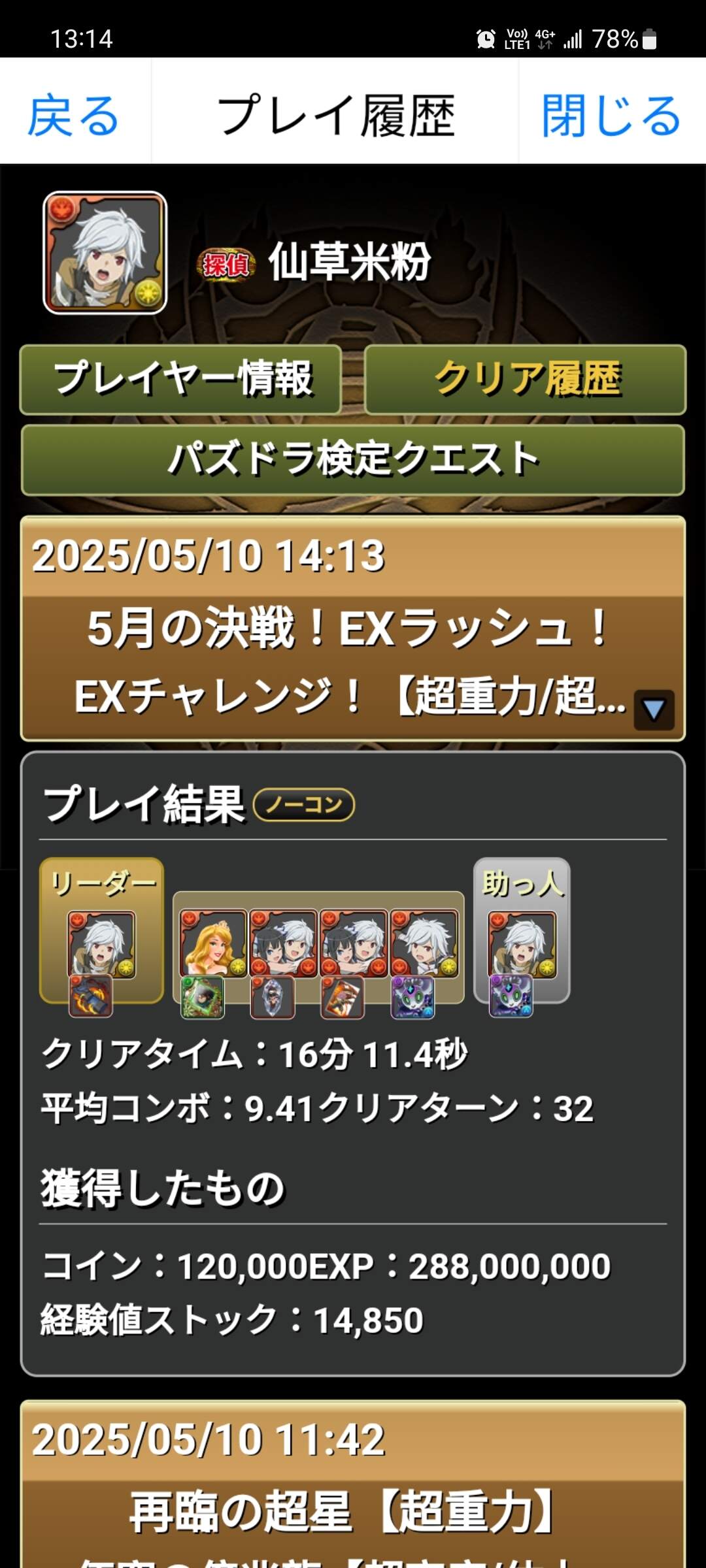Tap the leader's assist weapon icon
This screenshot has width=706, height=1568.
(x=91, y=996)
